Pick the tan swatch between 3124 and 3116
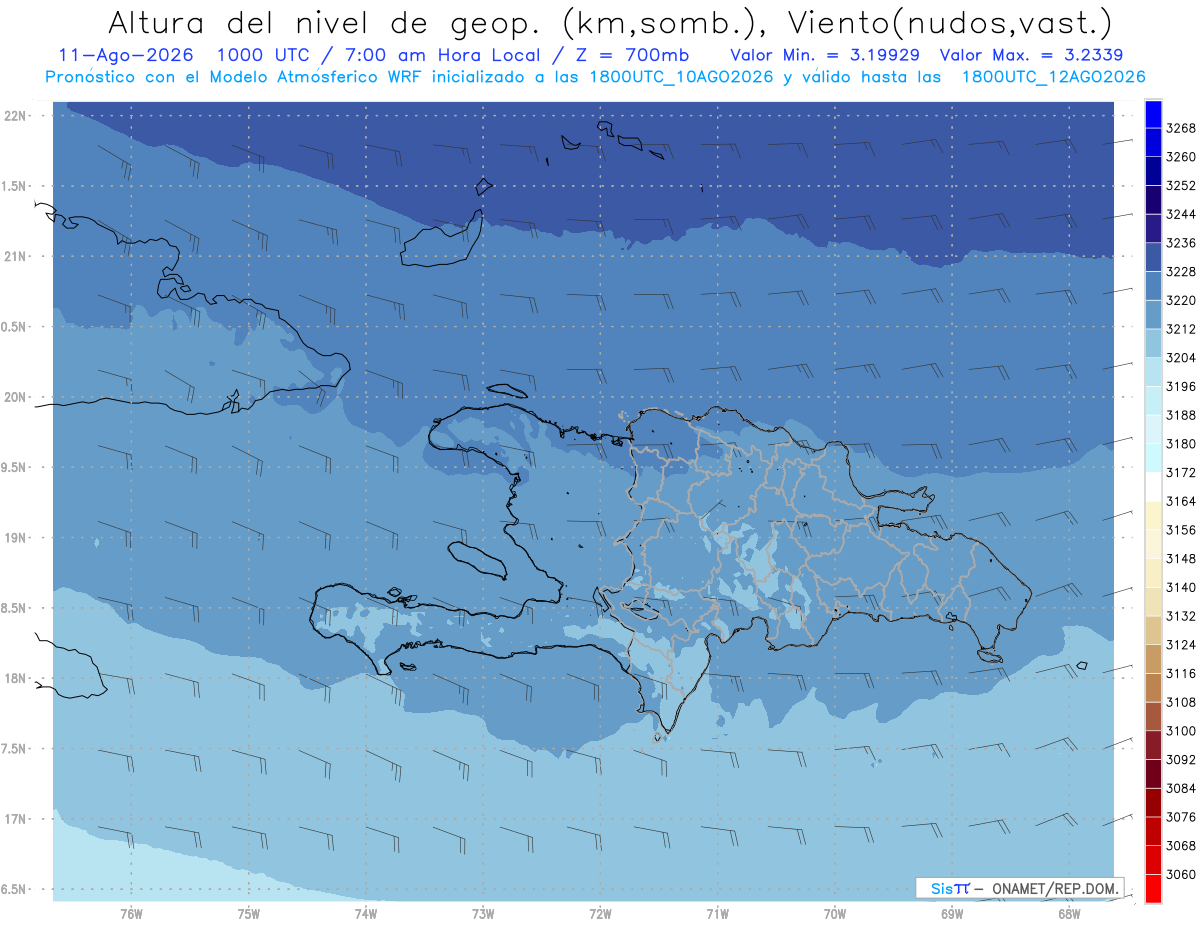The width and height of the screenshot is (1200, 927). tap(1152, 659)
